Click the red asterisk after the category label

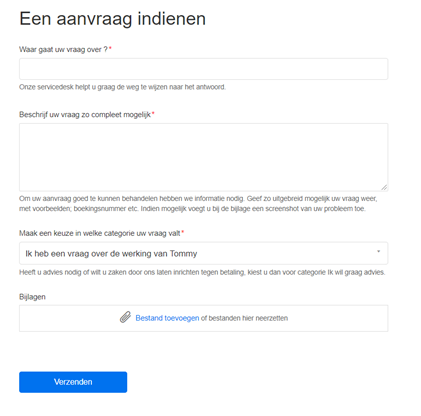click(183, 232)
